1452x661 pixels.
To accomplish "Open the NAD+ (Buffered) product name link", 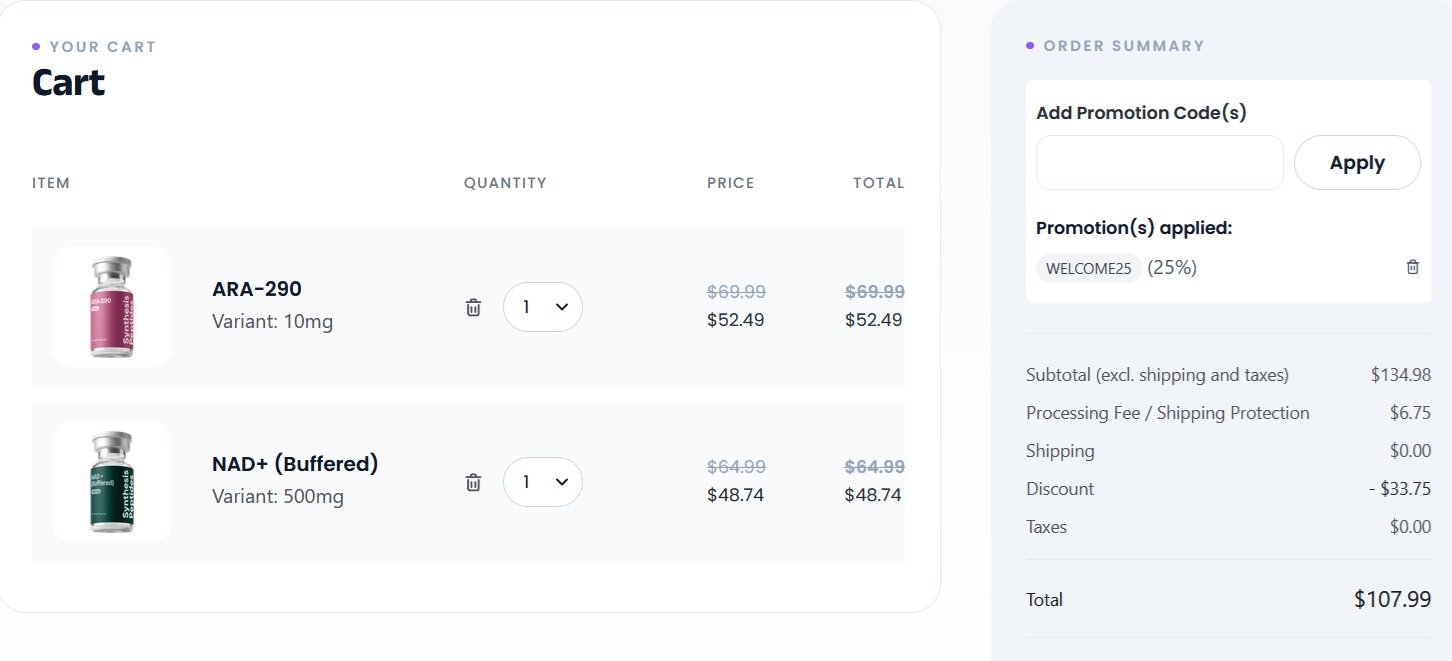I will pyautogui.click(x=295, y=464).
